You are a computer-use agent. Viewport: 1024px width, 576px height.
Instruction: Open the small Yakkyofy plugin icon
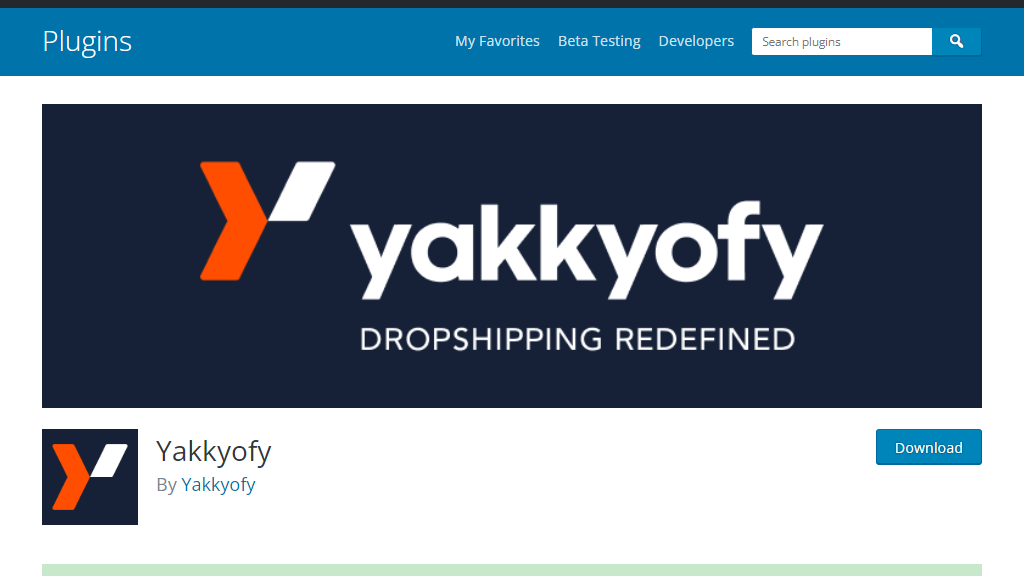(90, 477)
